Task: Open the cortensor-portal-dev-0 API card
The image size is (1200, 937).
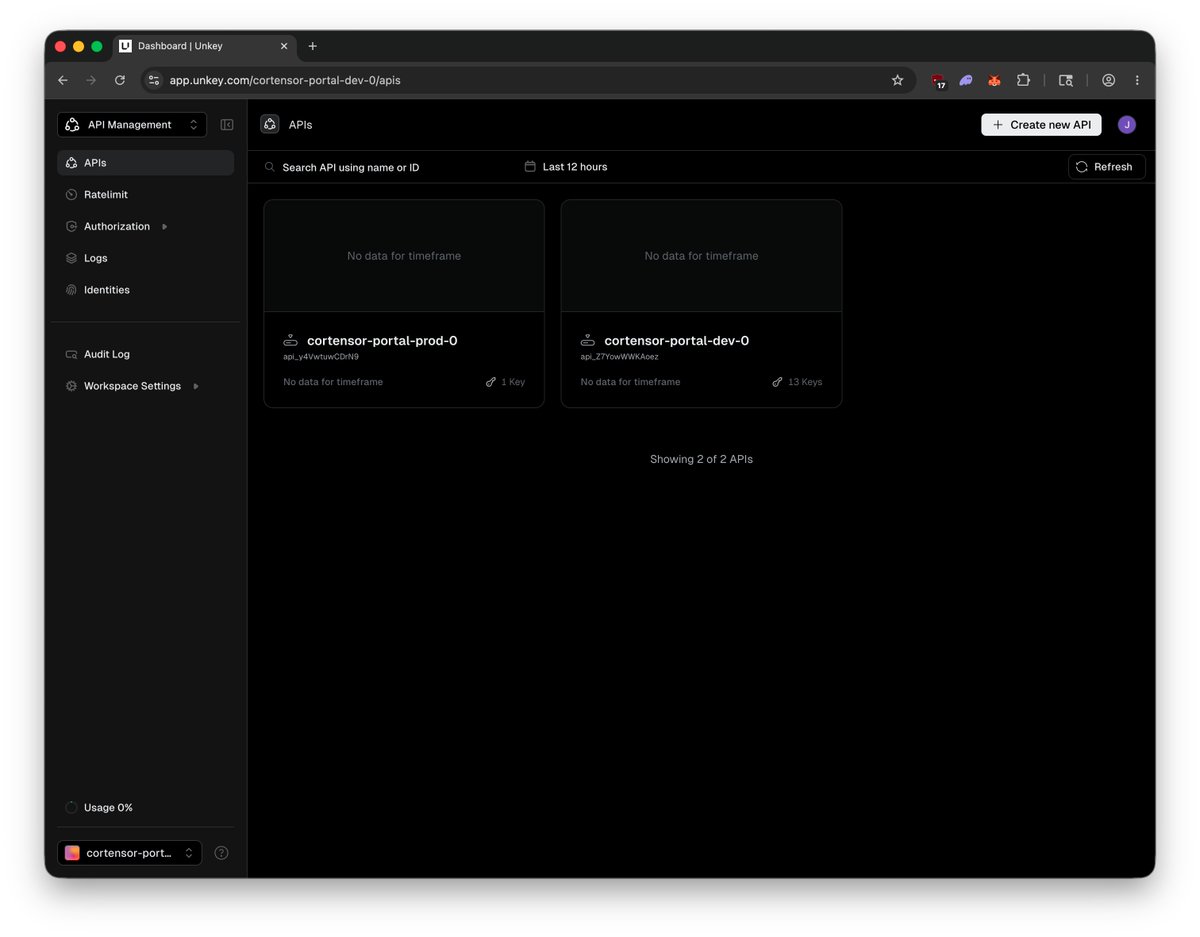Action: 701,304
